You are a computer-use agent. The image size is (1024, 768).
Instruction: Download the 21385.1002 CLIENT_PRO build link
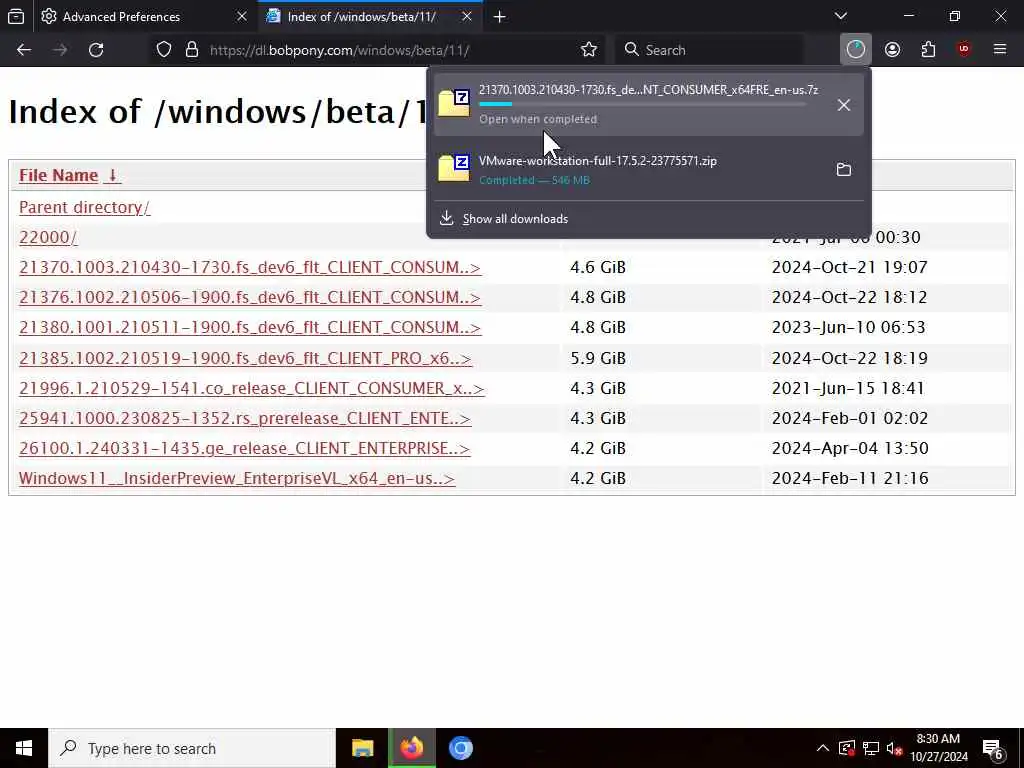(245, 358)
